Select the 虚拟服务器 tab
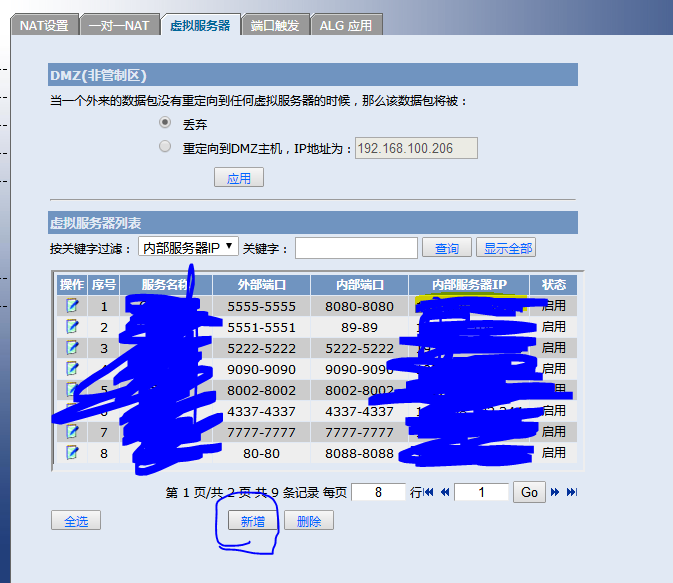This screenshot has height=583, width=673. pos(200,25)
